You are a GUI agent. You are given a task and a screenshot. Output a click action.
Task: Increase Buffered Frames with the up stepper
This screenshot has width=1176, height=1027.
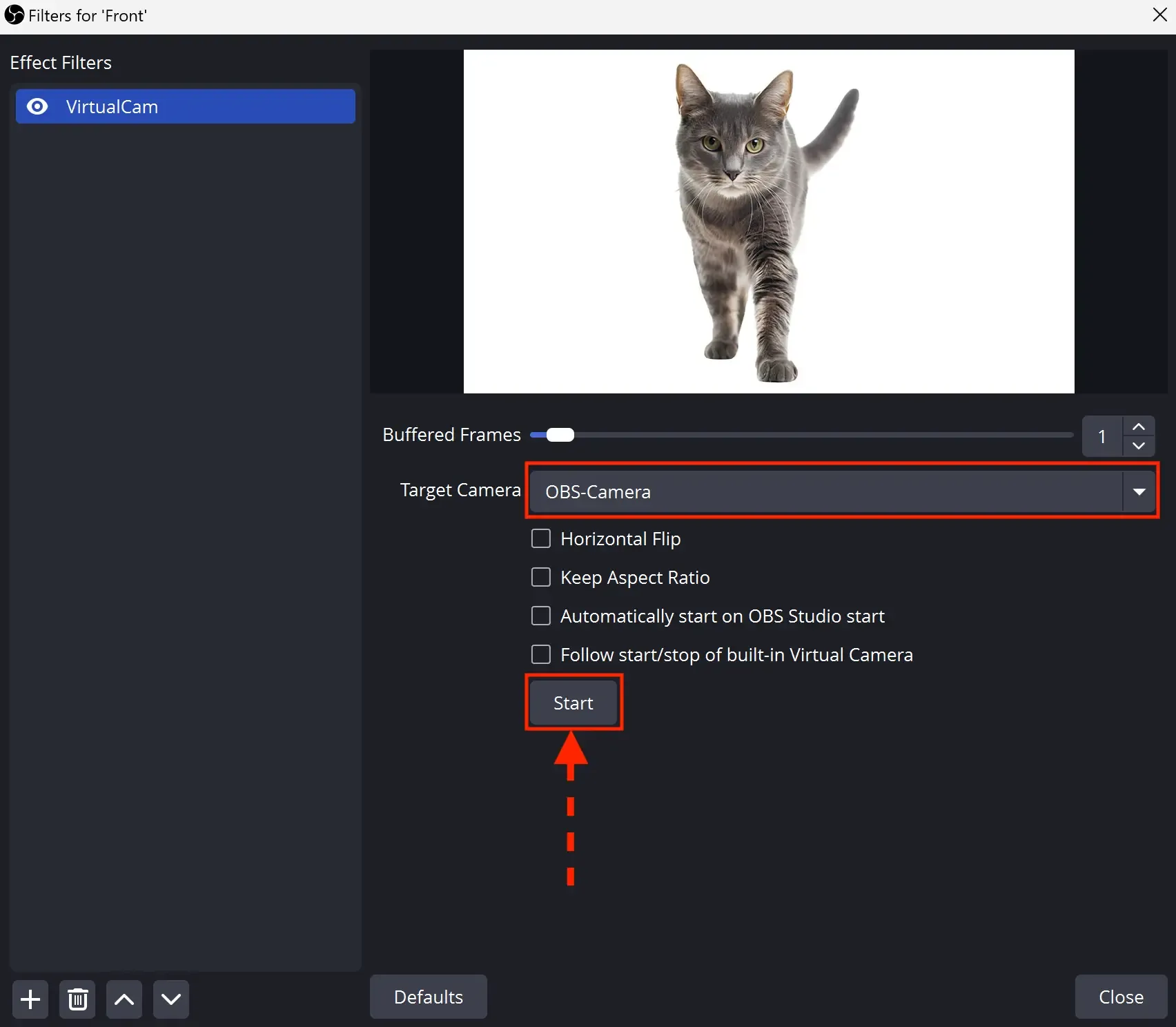click(1139, 425)
